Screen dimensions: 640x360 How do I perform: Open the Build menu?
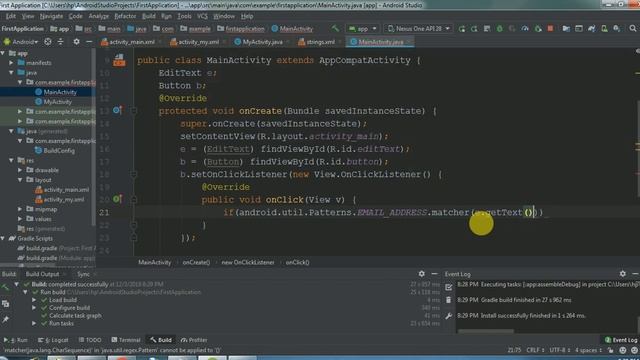pyautogui.click(x=149, y=16)
